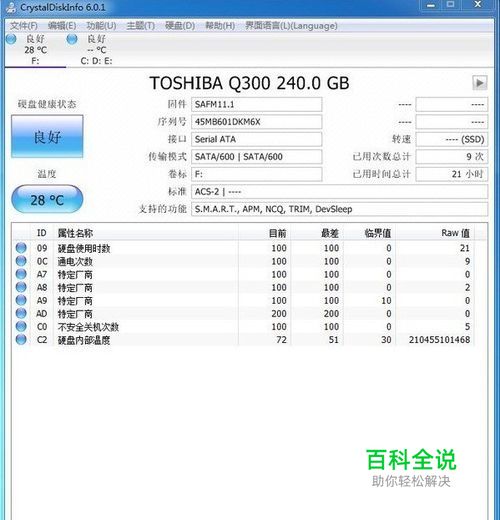Click the power-on count field 9 次
Image resolution: width=500 pixels, height=520 pixels.
point(452,156)
